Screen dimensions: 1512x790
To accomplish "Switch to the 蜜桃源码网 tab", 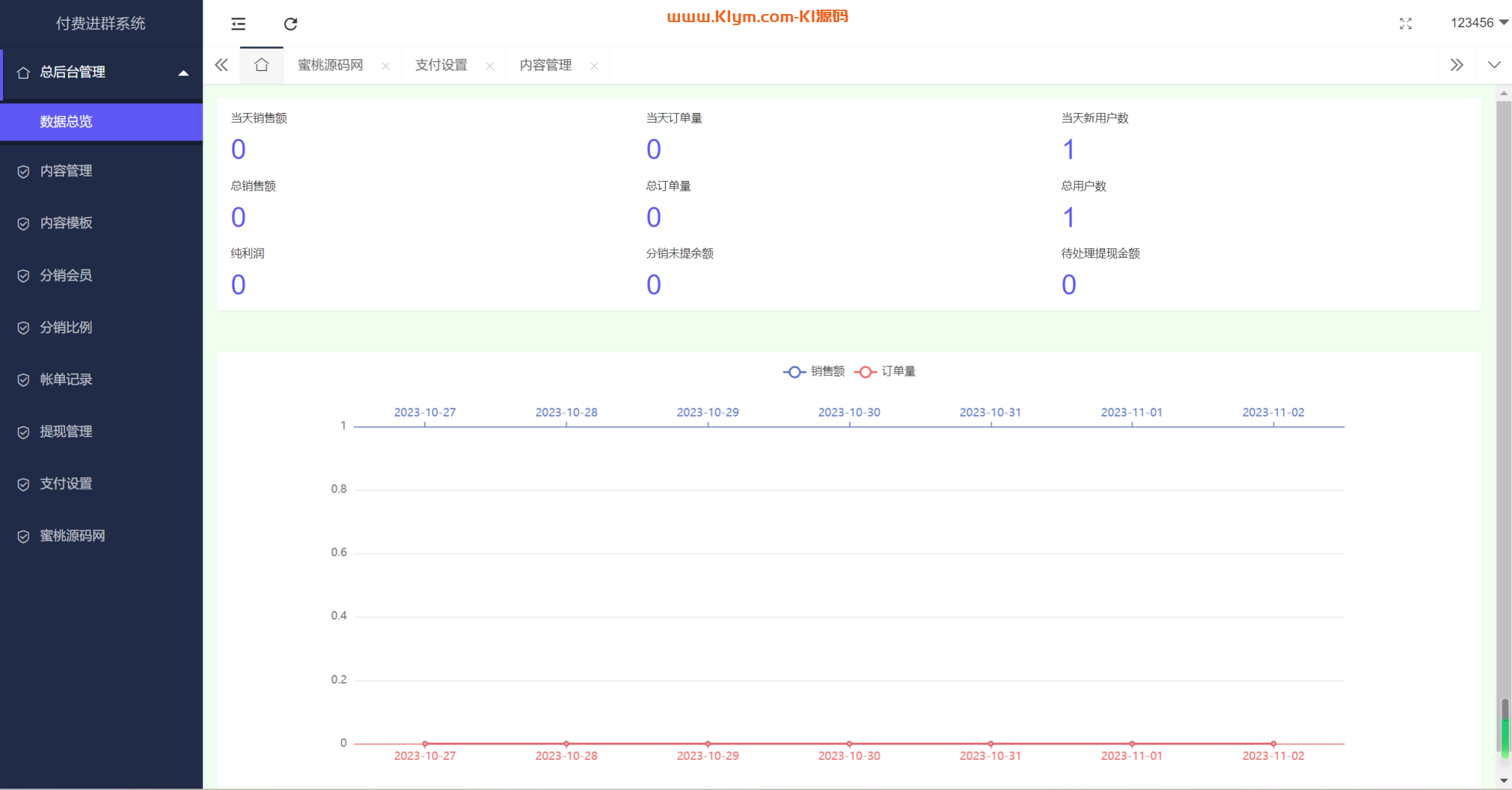I will click(330, 65).
